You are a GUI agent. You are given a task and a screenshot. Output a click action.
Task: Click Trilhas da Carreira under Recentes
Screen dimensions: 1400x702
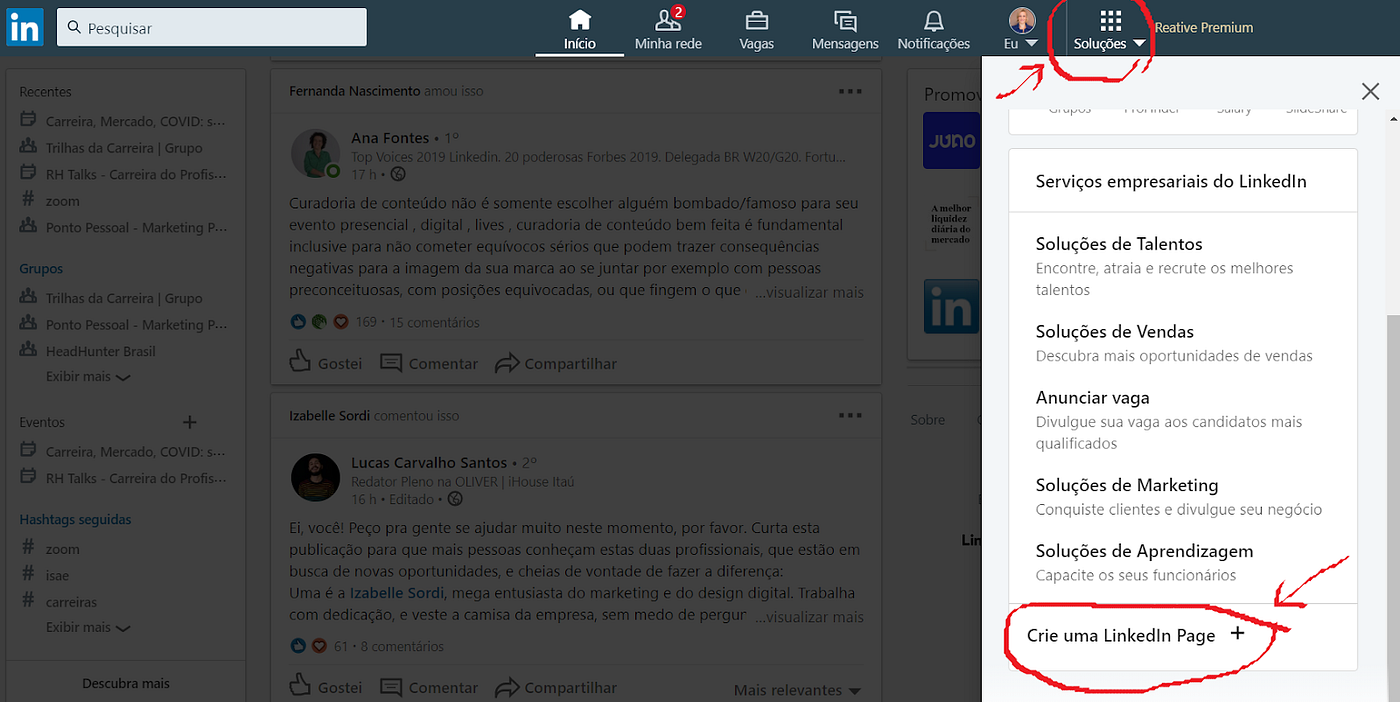(124, 148)
